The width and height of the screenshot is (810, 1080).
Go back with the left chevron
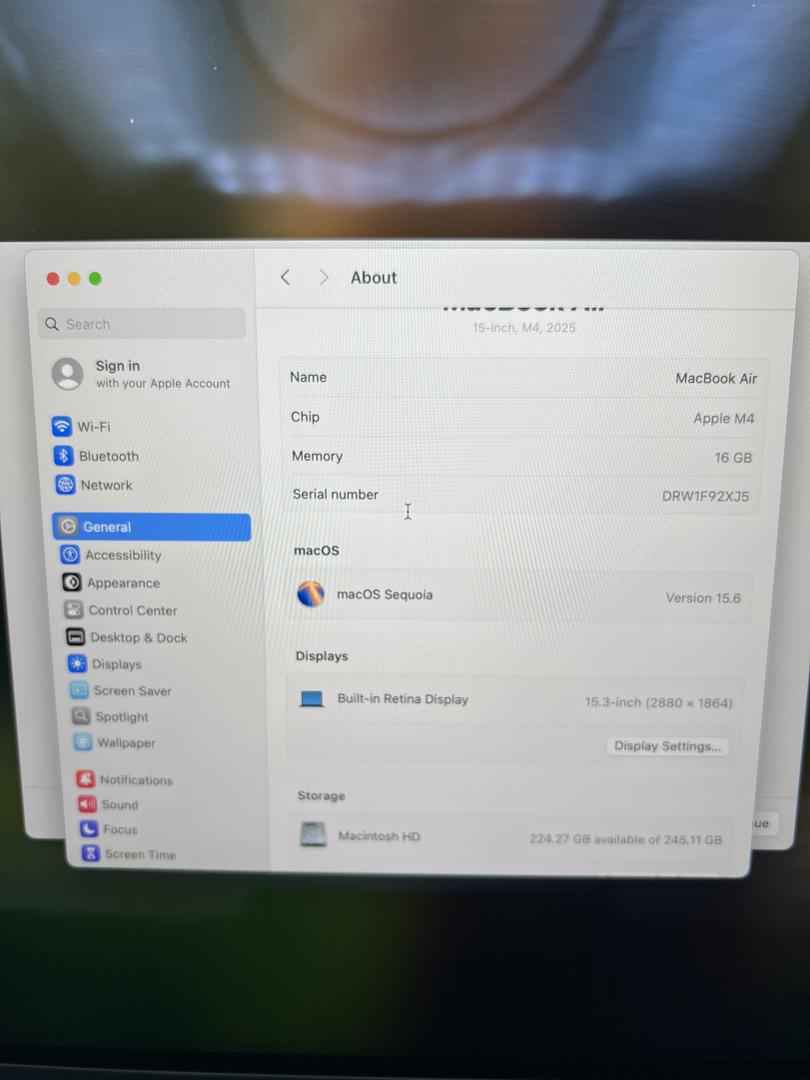(285, 277)
